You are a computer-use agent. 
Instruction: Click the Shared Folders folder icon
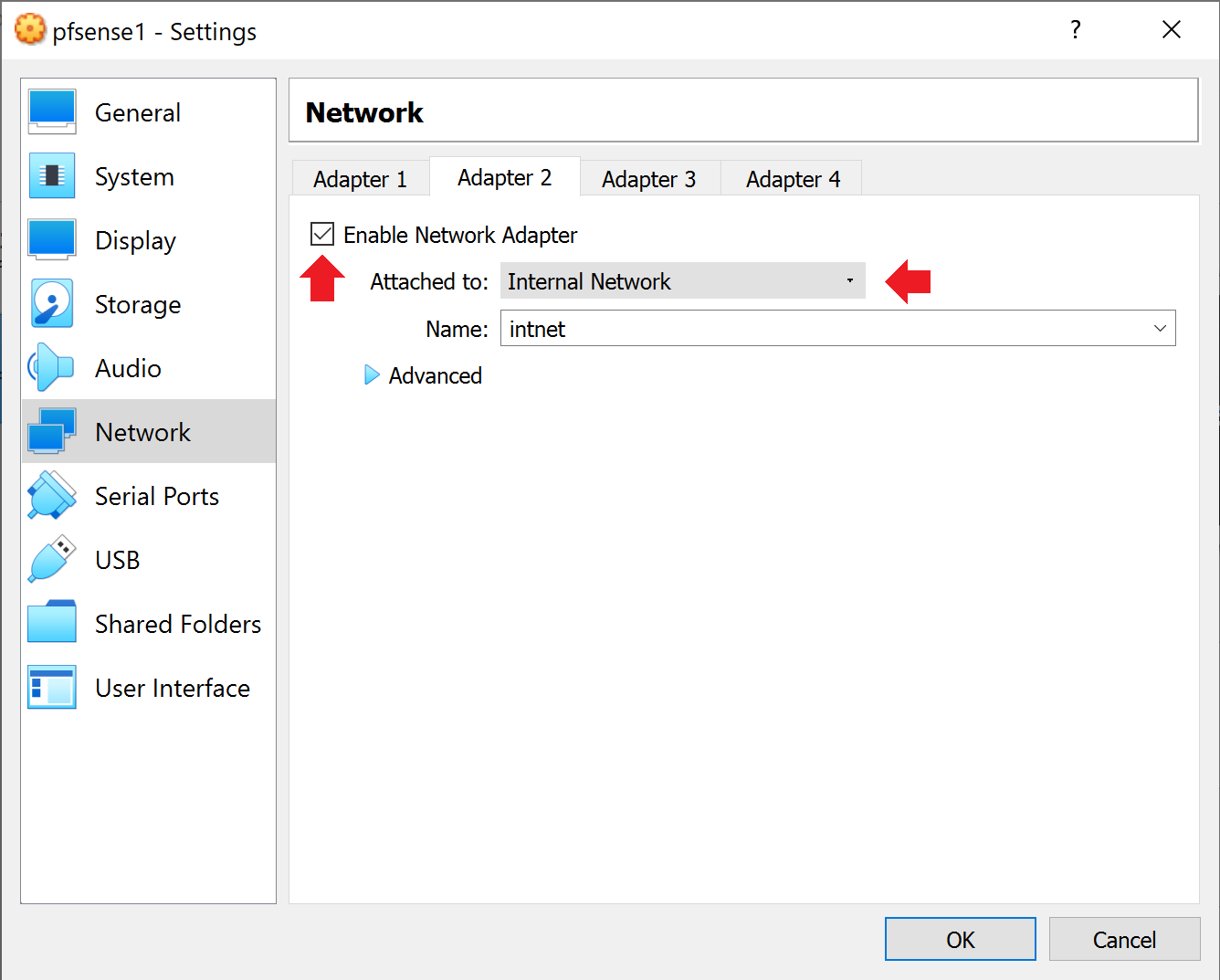[52, 624]
